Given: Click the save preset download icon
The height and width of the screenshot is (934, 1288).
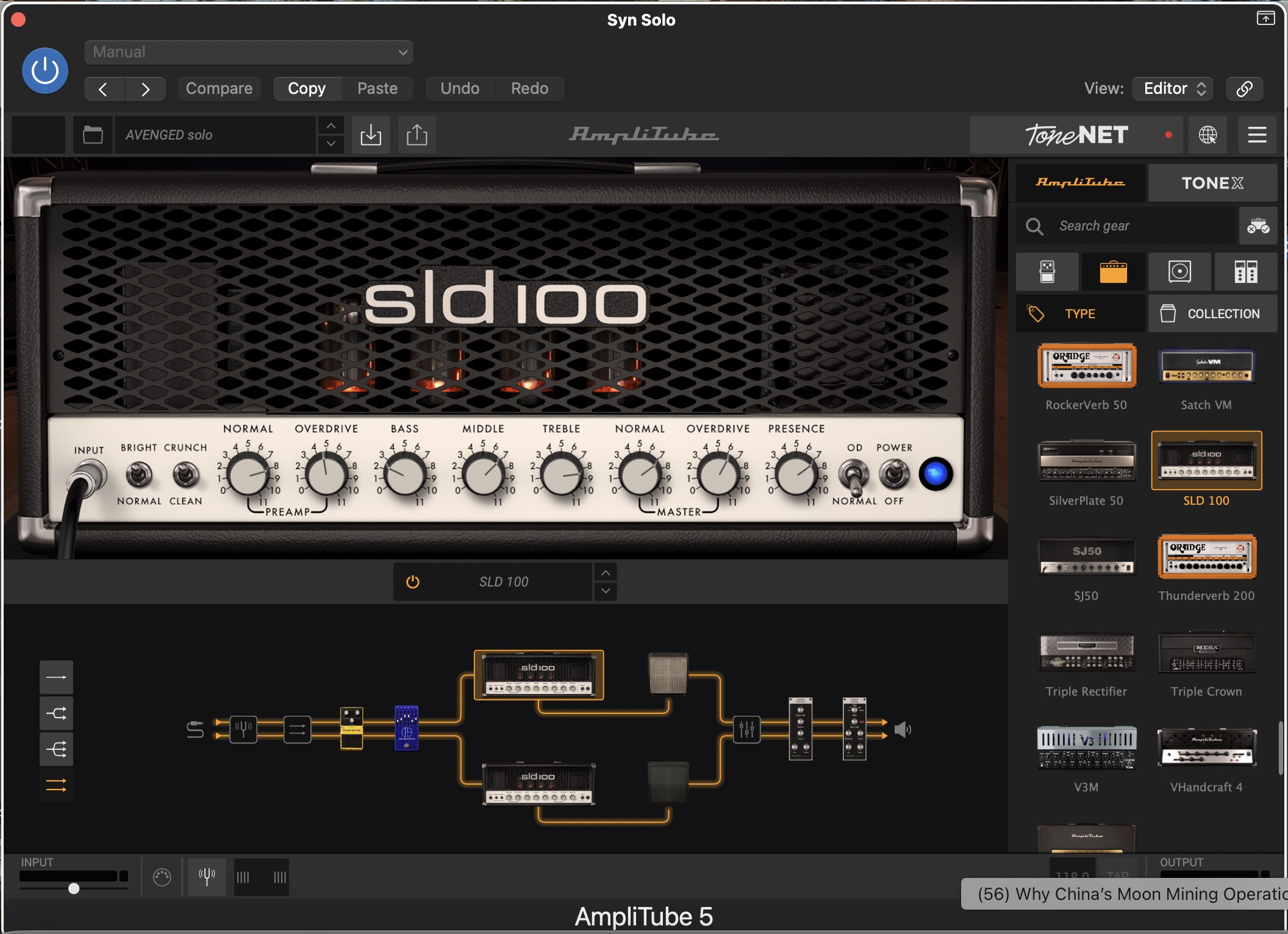Looking at the screenshot, I should pyautogui.click(x=371, y=135).
